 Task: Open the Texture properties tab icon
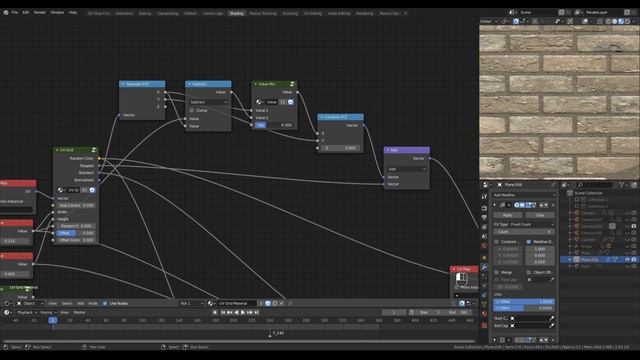tap(484, 325)
